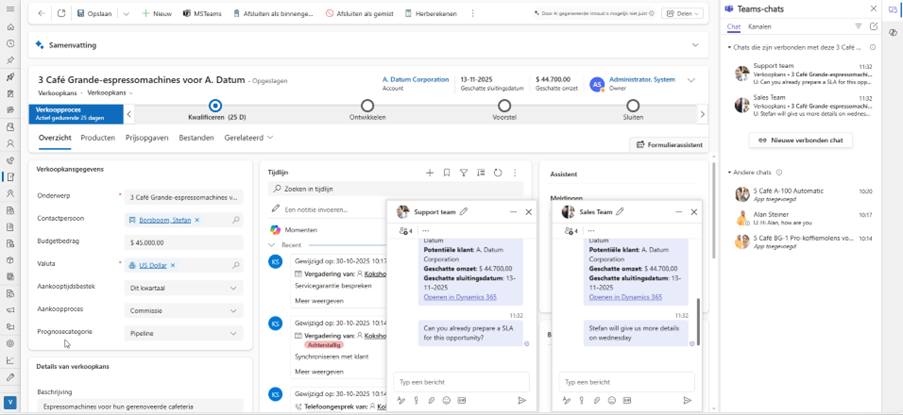
Task: Open more options in Sales Team chat
Action: [x=591, y=230]
